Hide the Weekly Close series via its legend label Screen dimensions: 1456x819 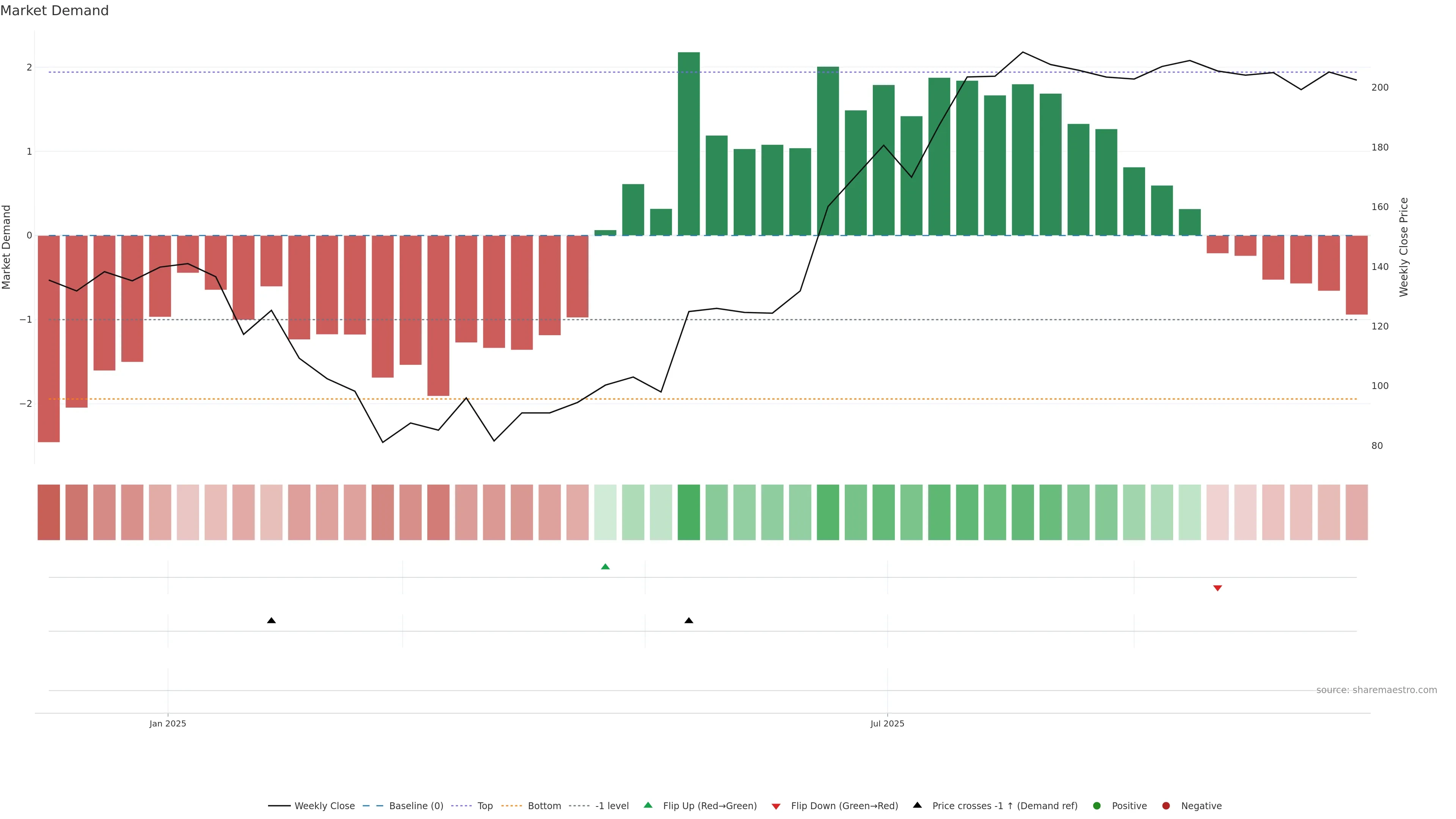click(x=325, y=805)
